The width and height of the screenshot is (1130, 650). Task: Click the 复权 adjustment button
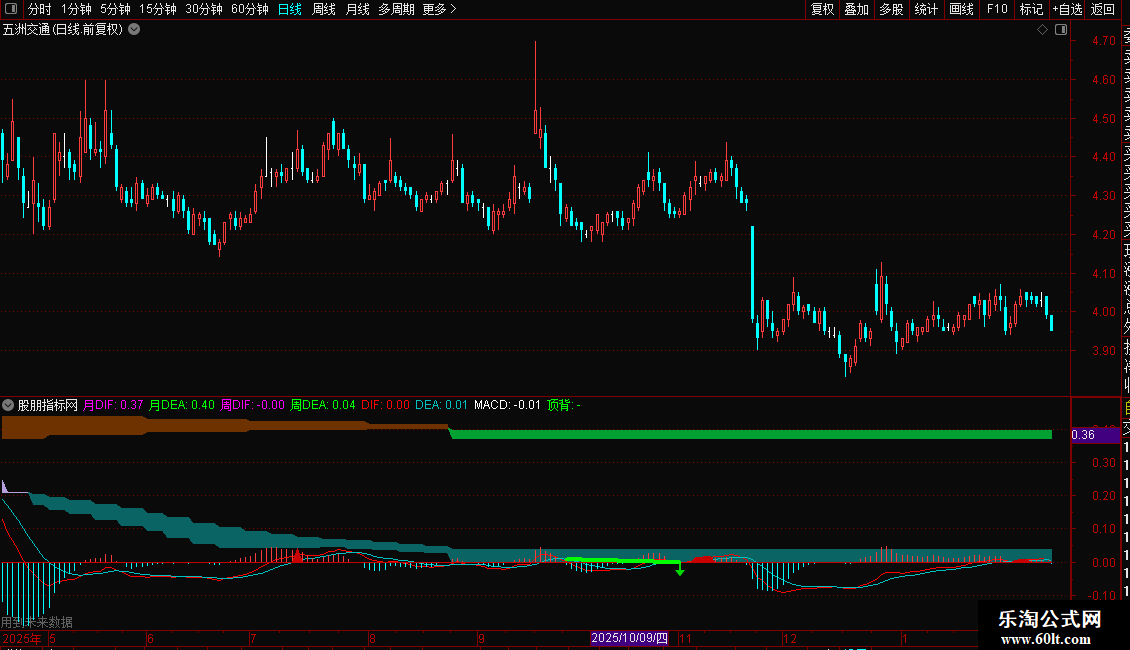(822, 9)
